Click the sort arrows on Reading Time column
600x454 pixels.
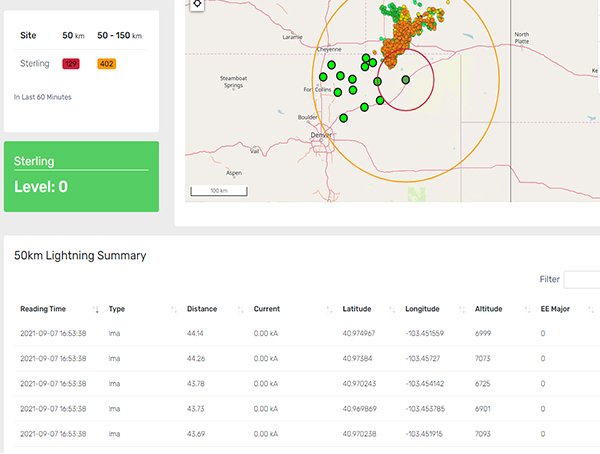[x=96, y=309]
